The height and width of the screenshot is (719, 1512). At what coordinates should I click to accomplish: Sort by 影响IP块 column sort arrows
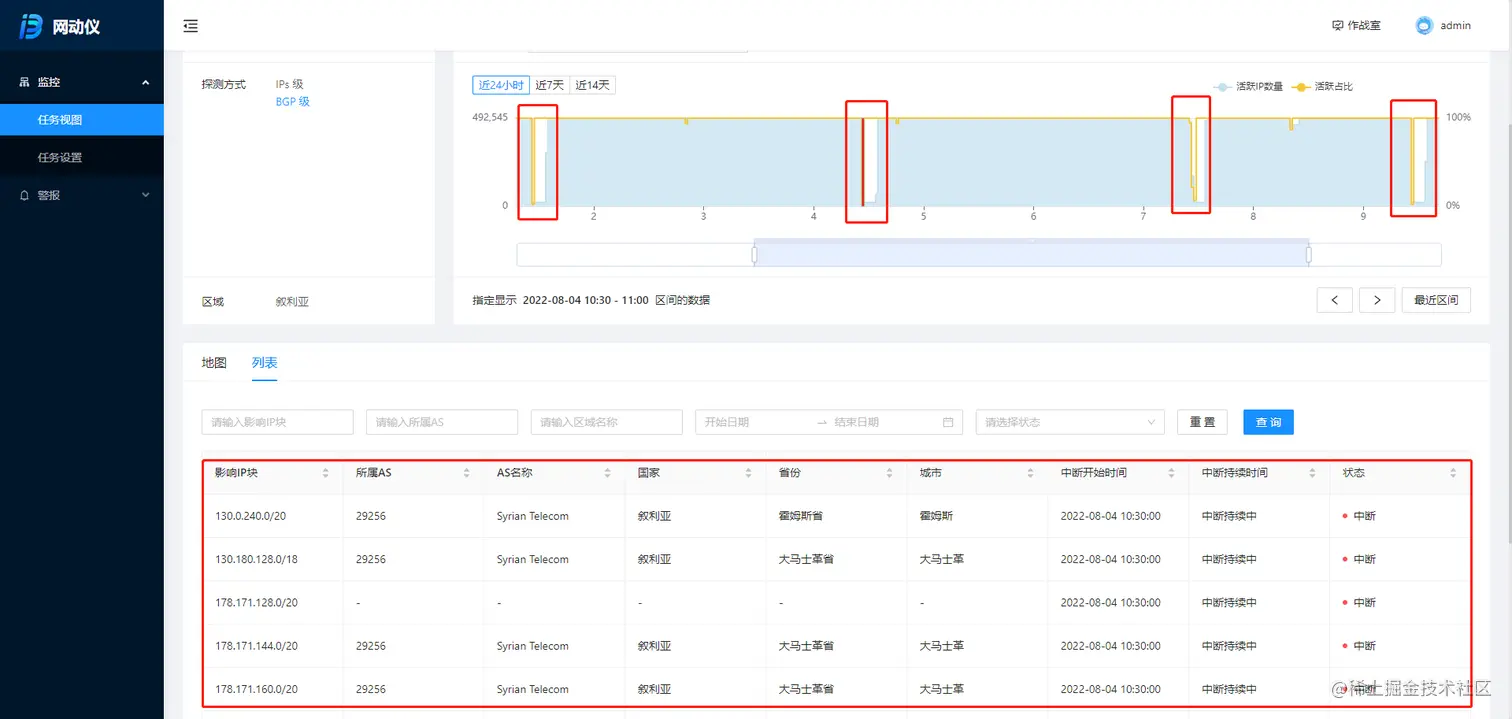pyautogui.click(x=325, y=473)
